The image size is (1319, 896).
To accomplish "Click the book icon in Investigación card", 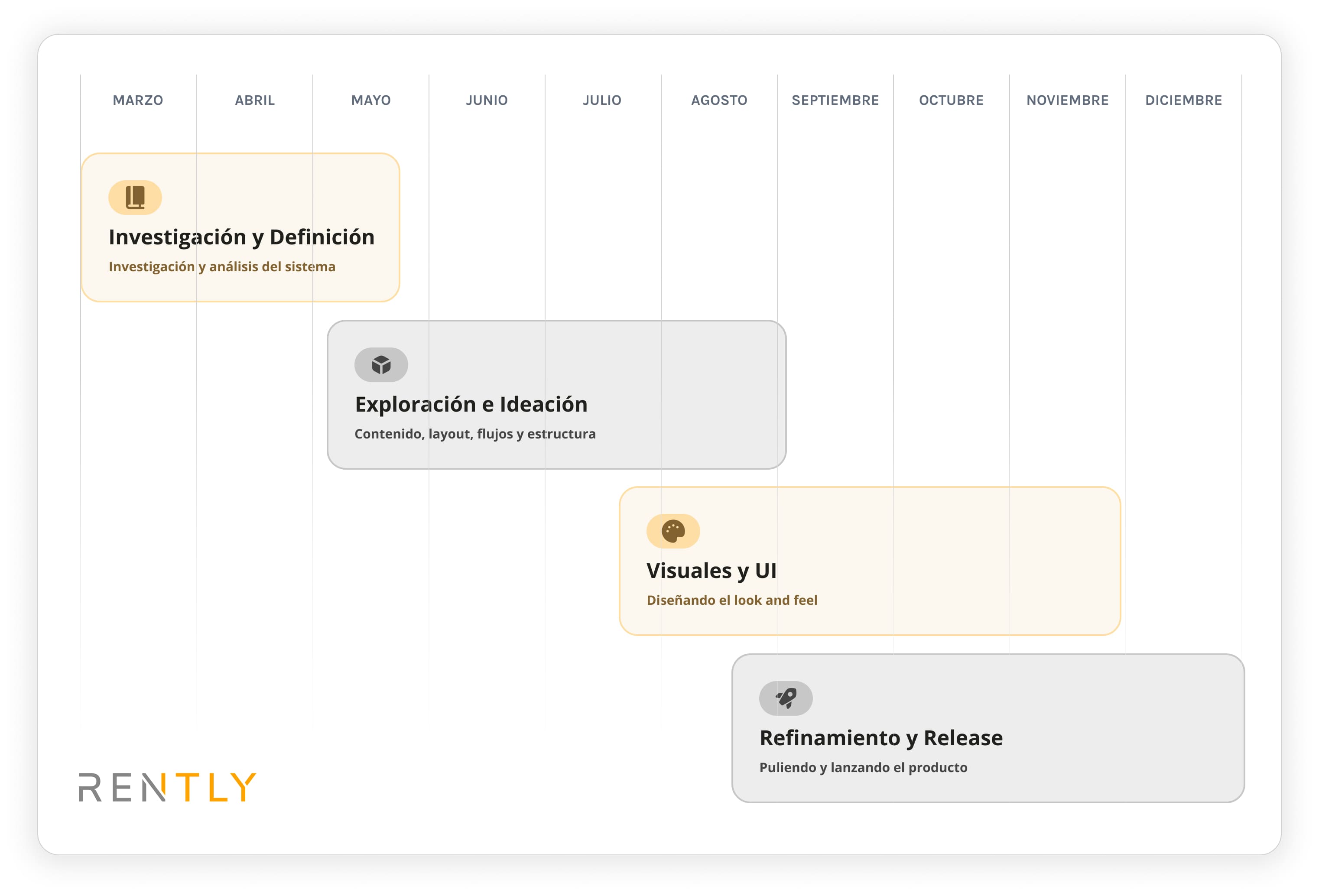I will pos(135,198).
